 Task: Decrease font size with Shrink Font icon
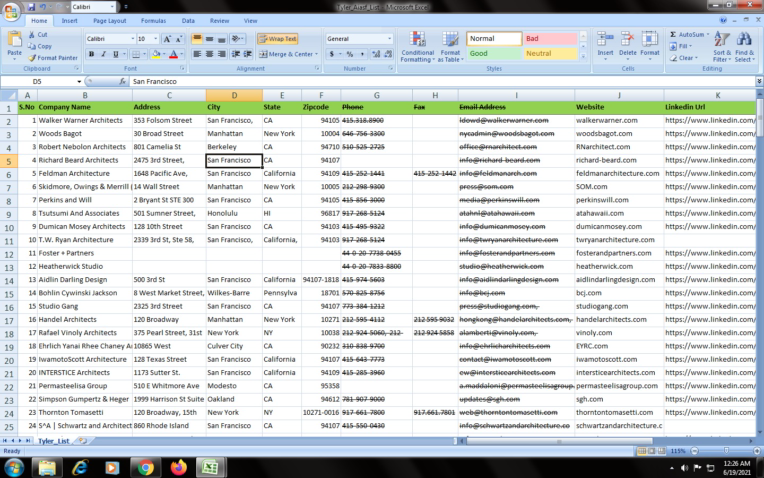[x=179, y=39]
